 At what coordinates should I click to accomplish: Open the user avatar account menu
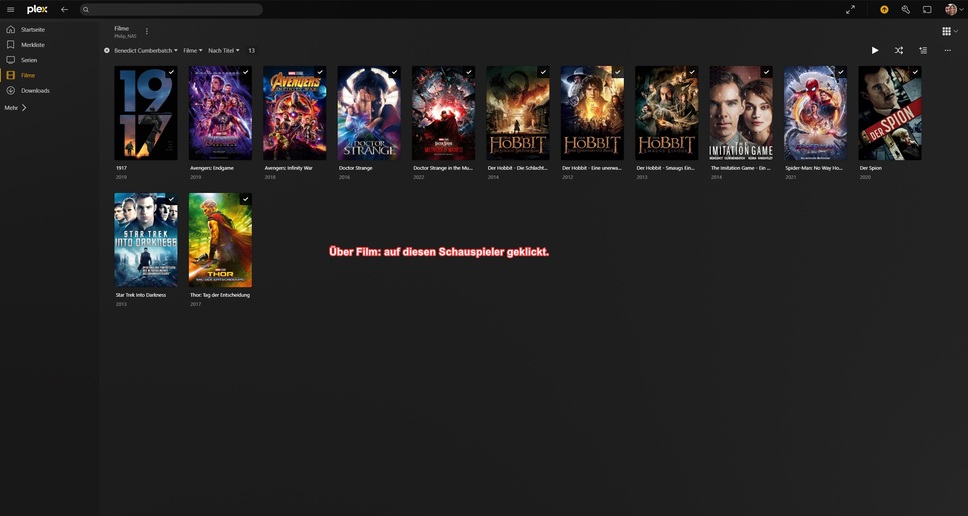click(x=954, y=9)
